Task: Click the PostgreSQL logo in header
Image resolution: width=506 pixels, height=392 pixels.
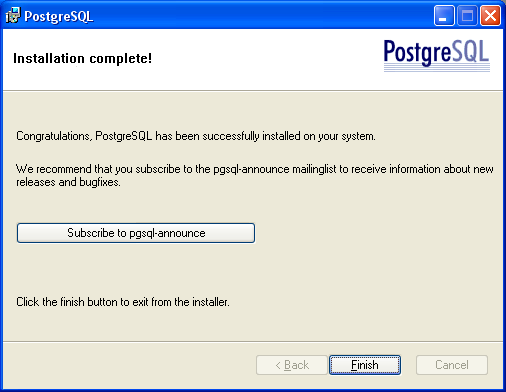Action: (x=436, y=55)
